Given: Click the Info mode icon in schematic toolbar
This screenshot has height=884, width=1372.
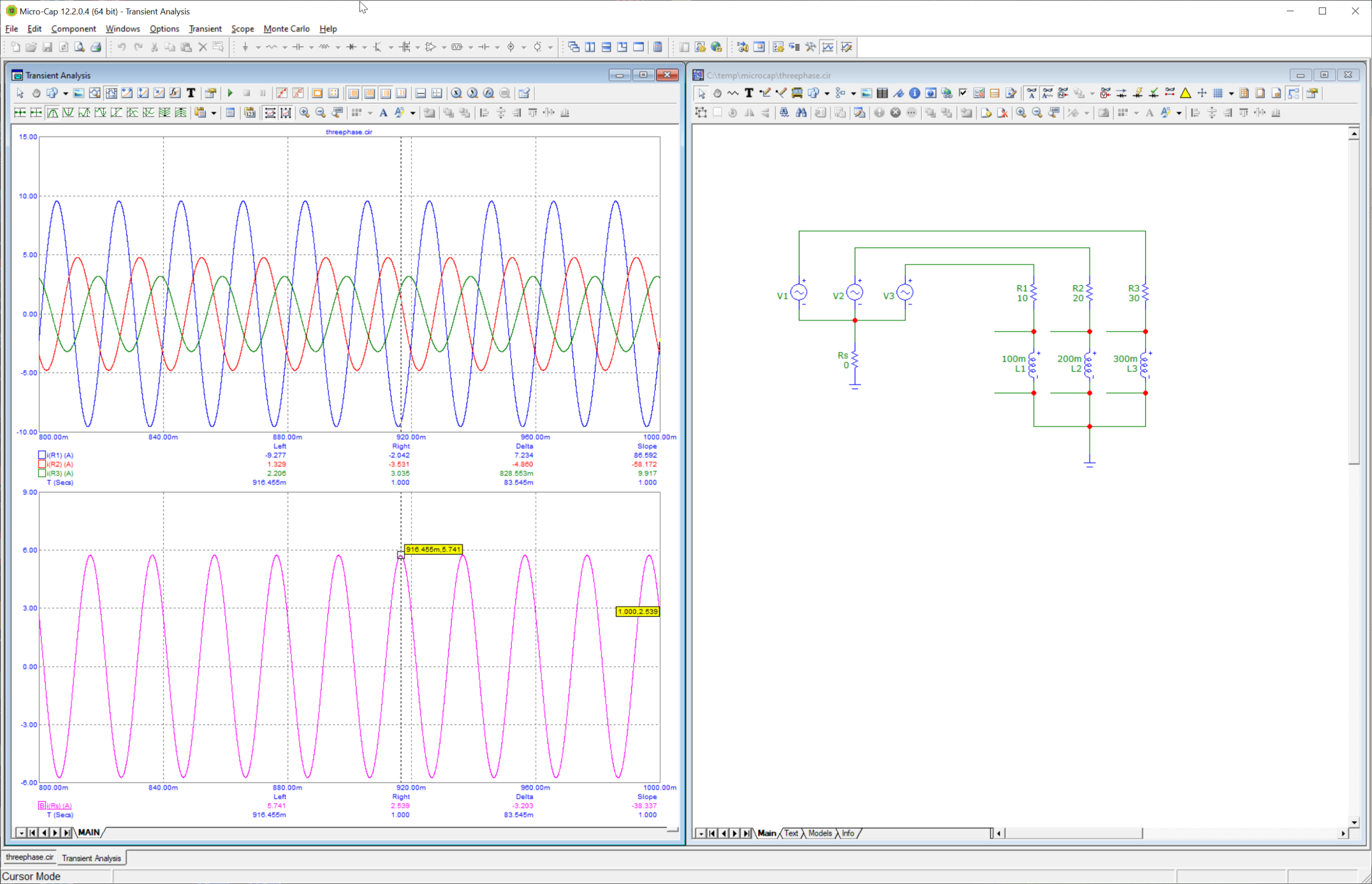Looking at the screenshot, I should [x=915, y=93].
